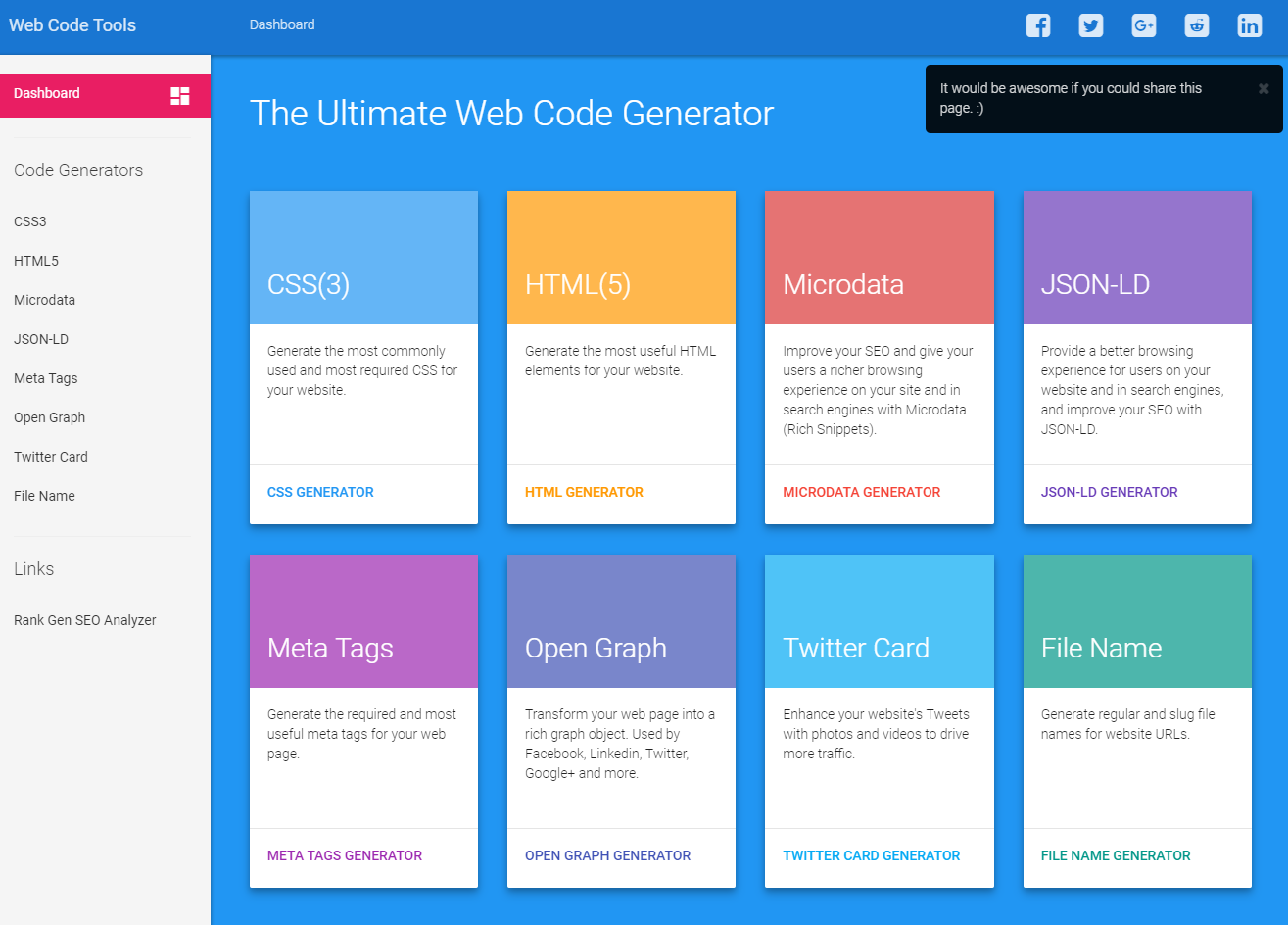This screenshot has height=925, width=1288.
Task: Open the JSON-LD Generator
Action: pos(1109,492)
